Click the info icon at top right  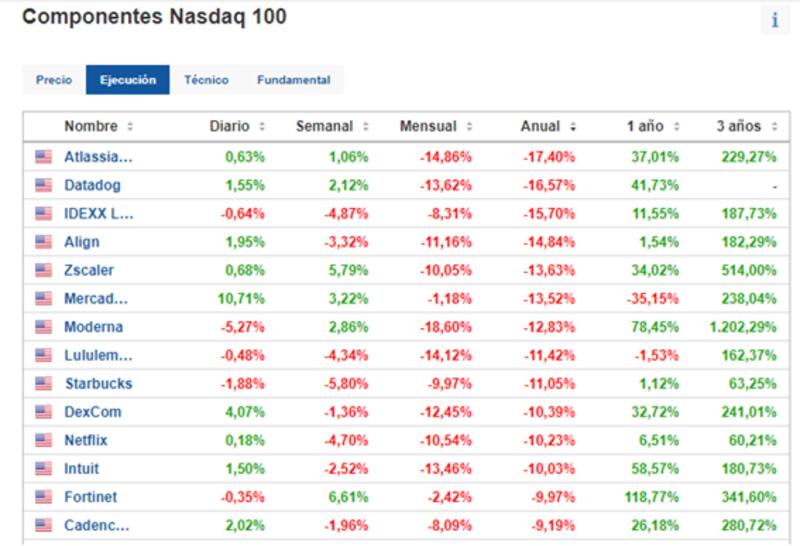click(774, 20)
